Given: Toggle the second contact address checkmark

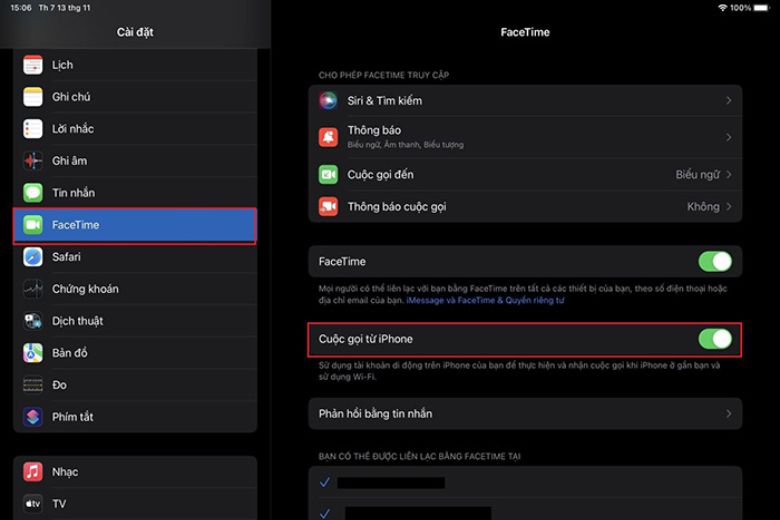Looking at the screenshot, I should tap(325, 513).
